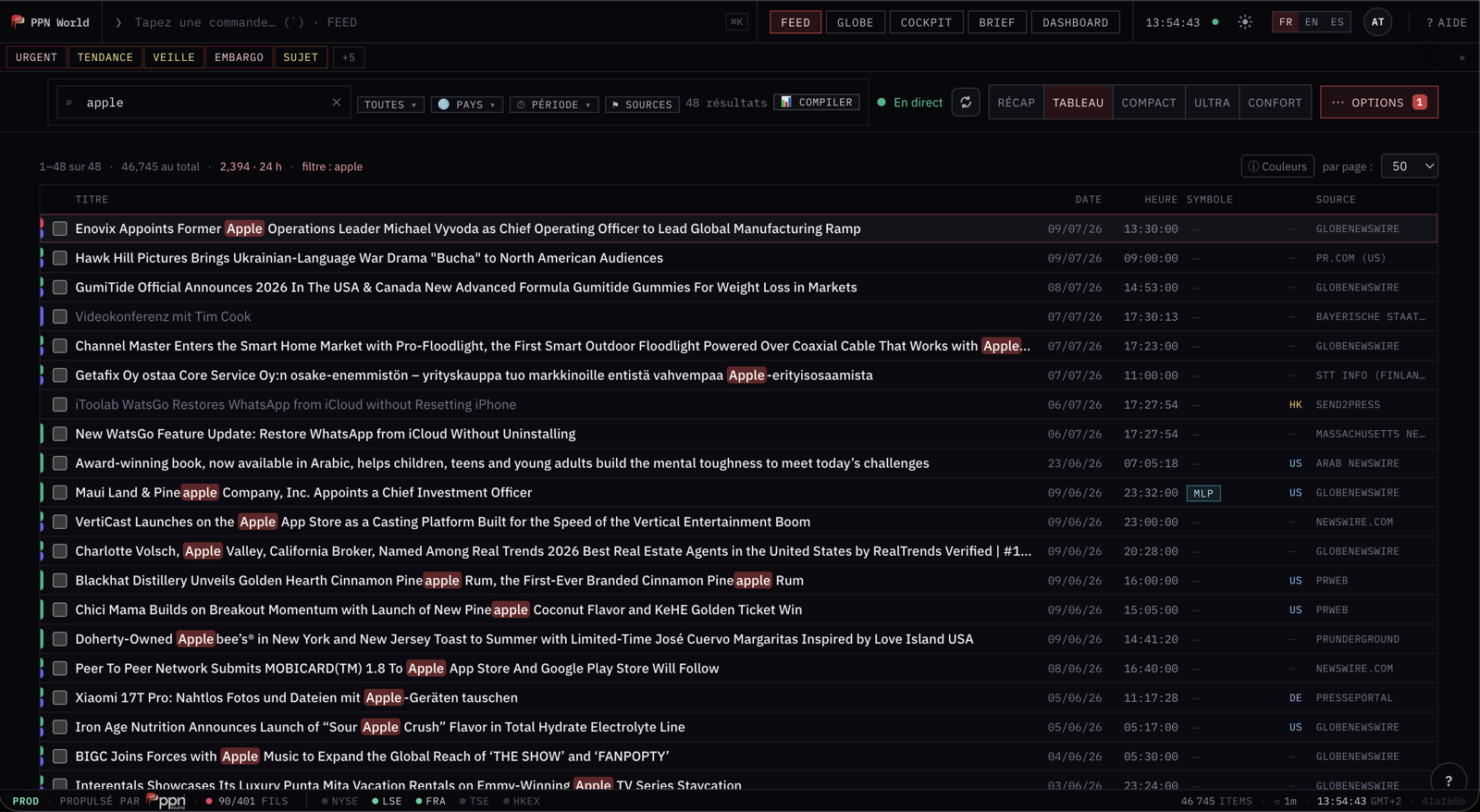Open the TOUTES filter dropdown

(390, 105)
